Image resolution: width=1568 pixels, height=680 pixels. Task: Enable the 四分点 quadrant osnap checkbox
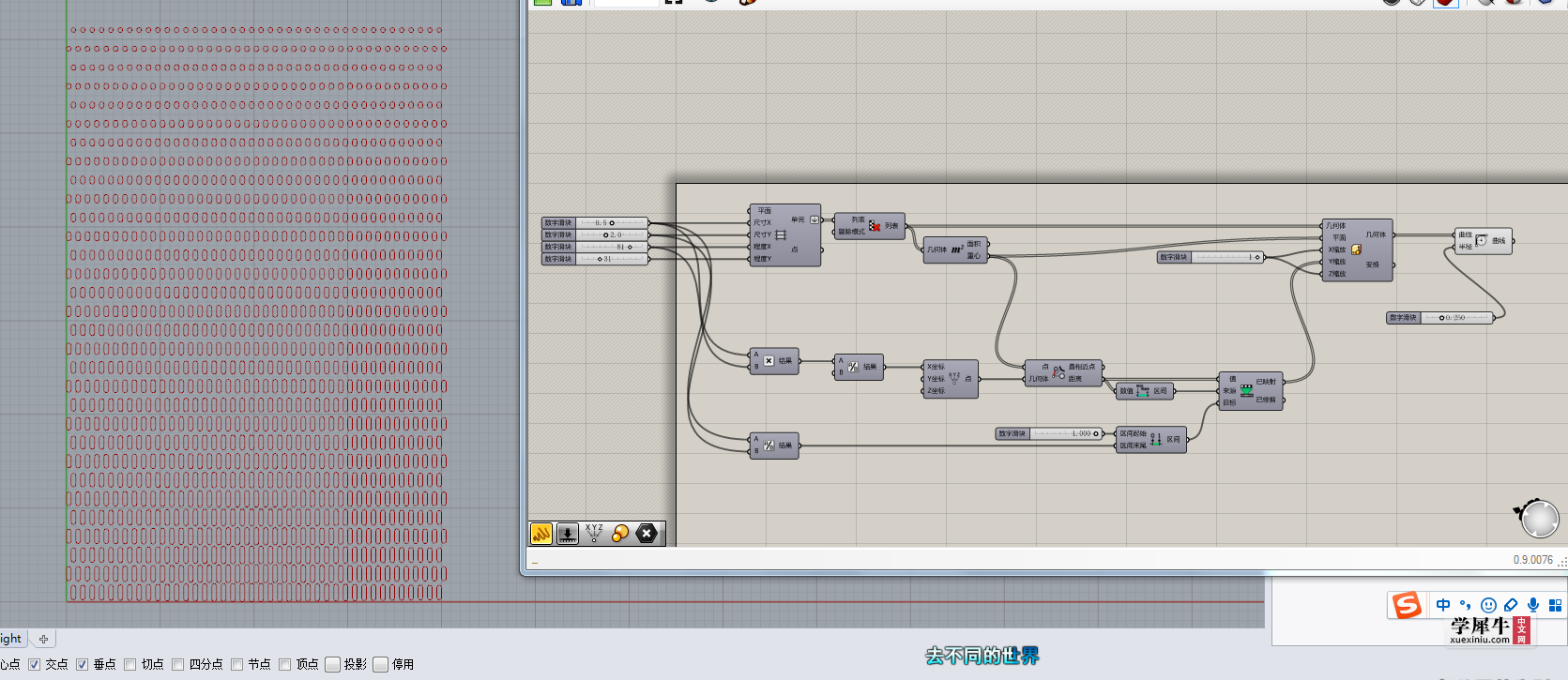(177, 664)
